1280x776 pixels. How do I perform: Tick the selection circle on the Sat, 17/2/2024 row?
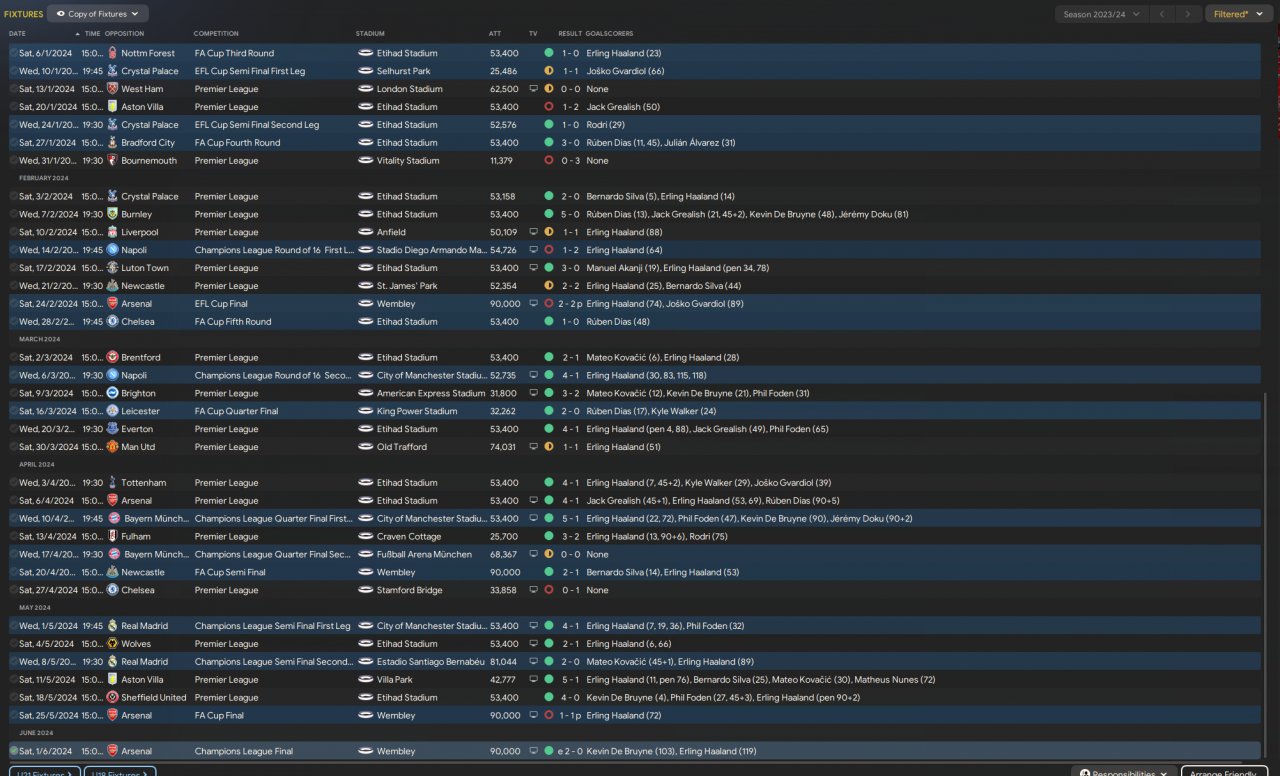click(13, 268)
